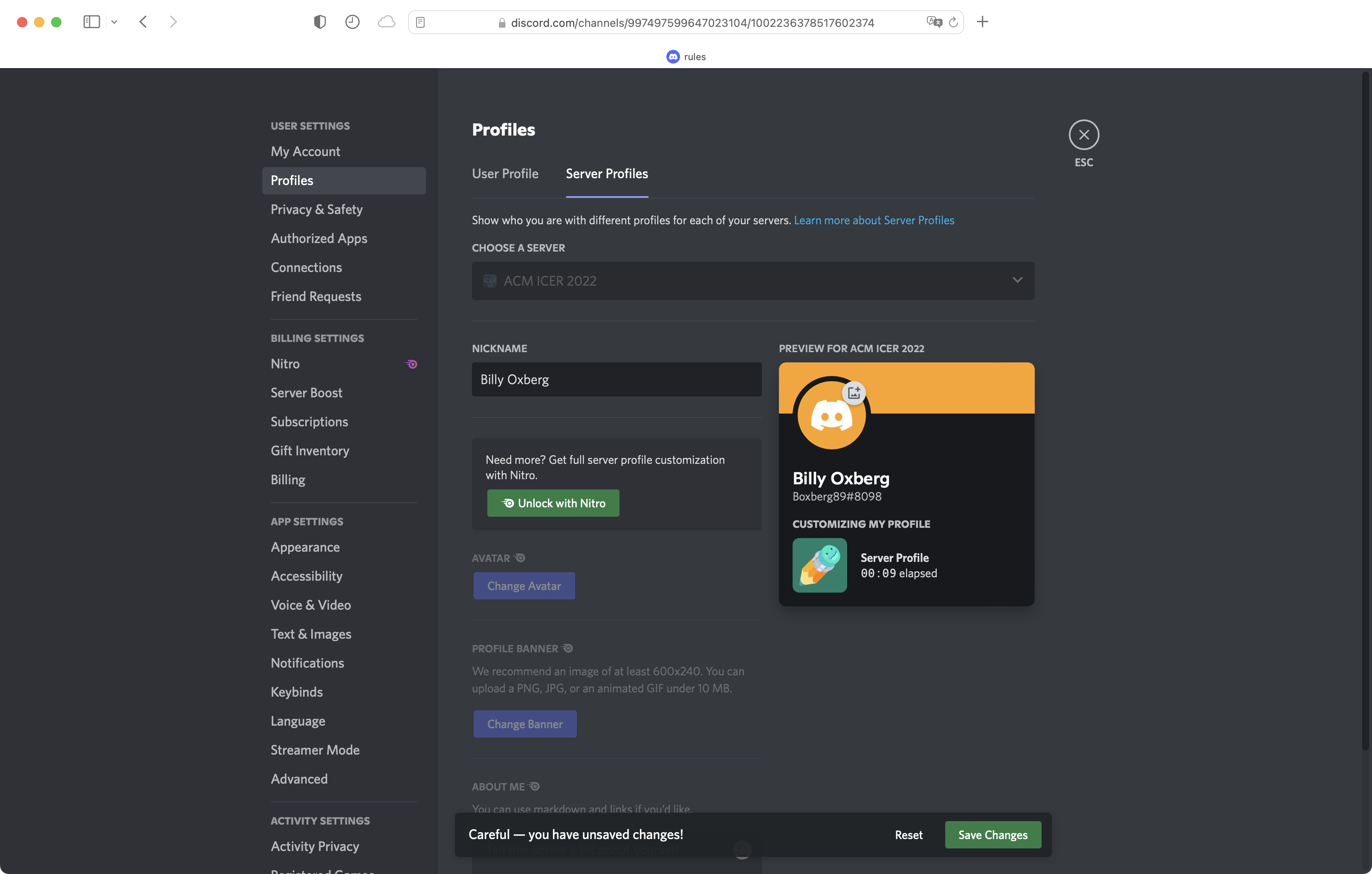Go back with the Safari back arrow
Viewport: 1372px width, 874px height.
pyautogui.click(x=143, y=22)
